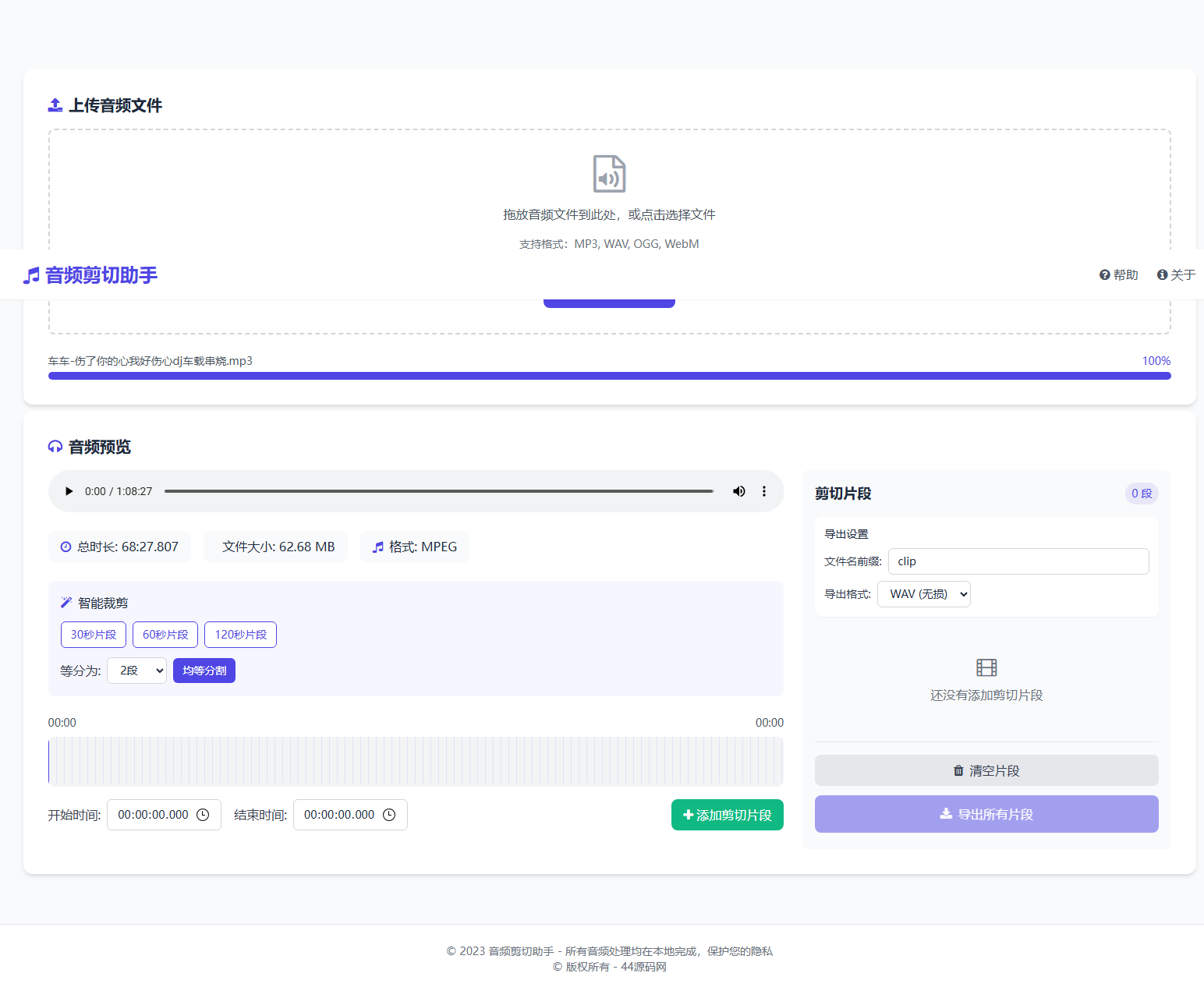Choose the 120秒片段 preset
Image resolution: width=1204 pixels, height=991 pixels.
[x=240, y=635]
